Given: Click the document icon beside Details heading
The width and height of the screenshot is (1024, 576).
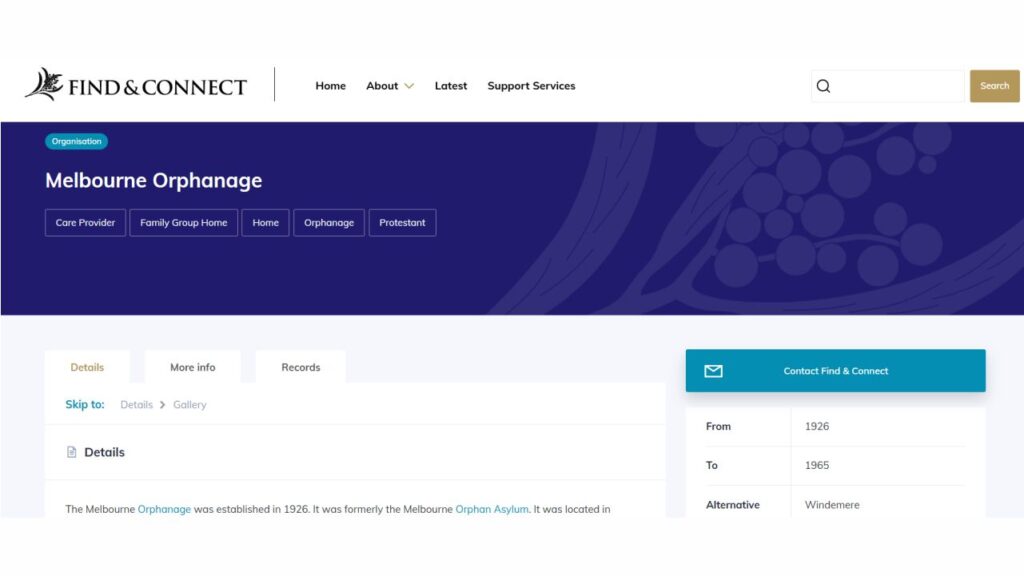Looking at the screenshot, I should point(72,452).
